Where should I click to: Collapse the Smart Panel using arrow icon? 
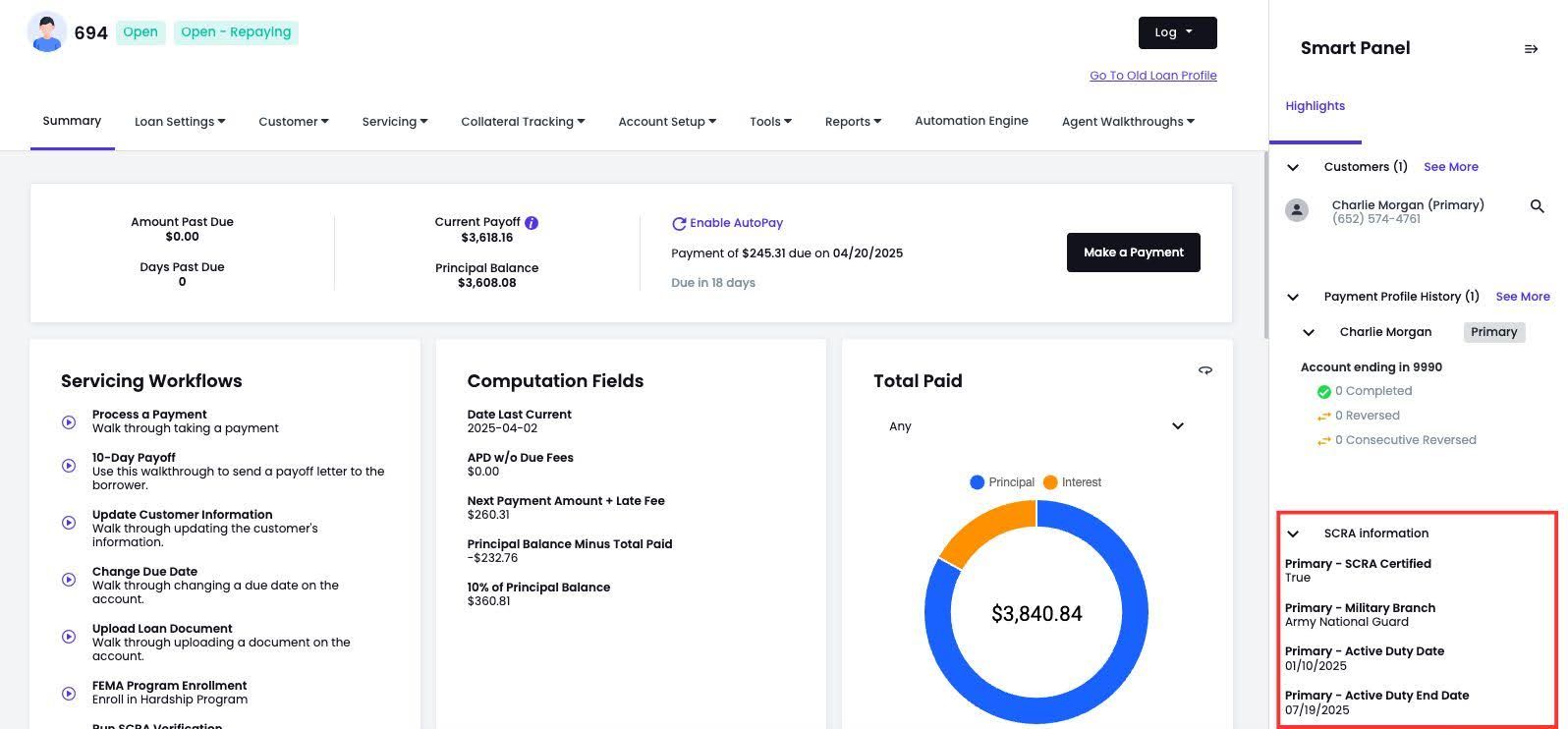(1531, 49)
